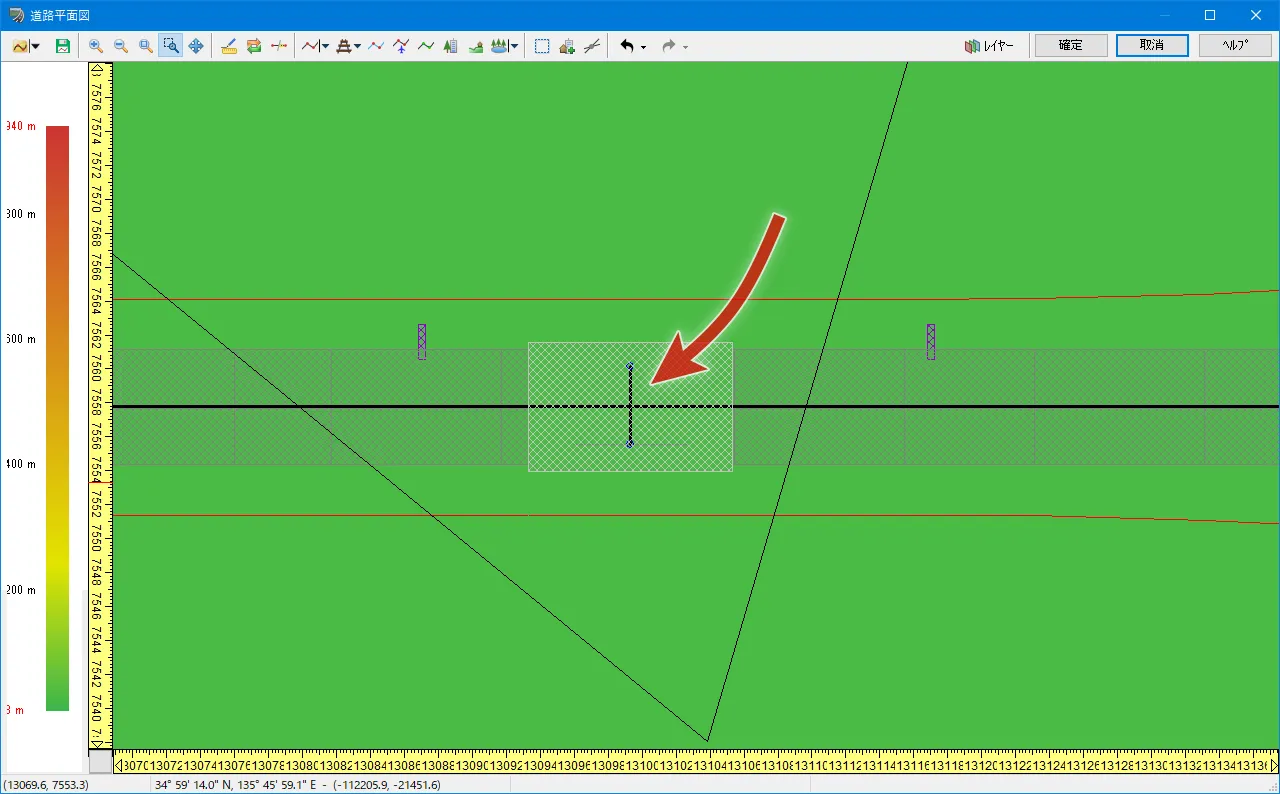Click the zoom out magnifier
Image resolution: width=1280 pixels, height=794 pixels.
pos(121,46)
